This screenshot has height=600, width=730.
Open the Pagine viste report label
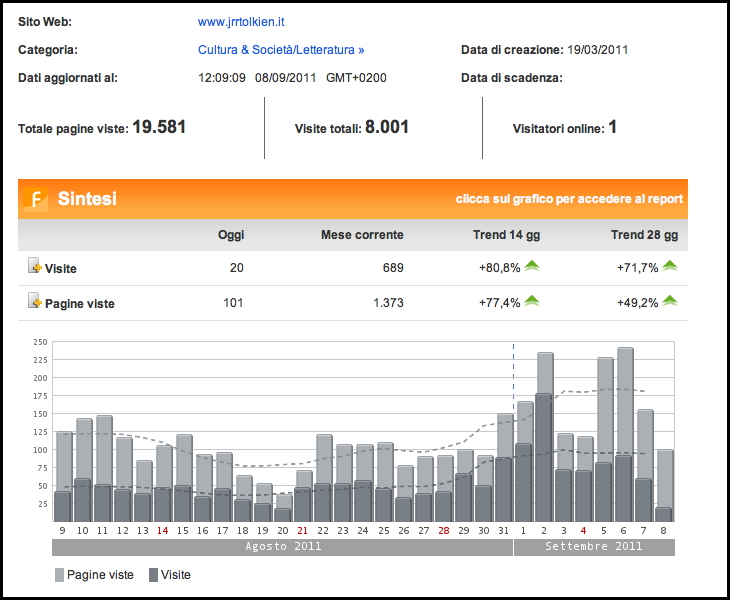79,303
